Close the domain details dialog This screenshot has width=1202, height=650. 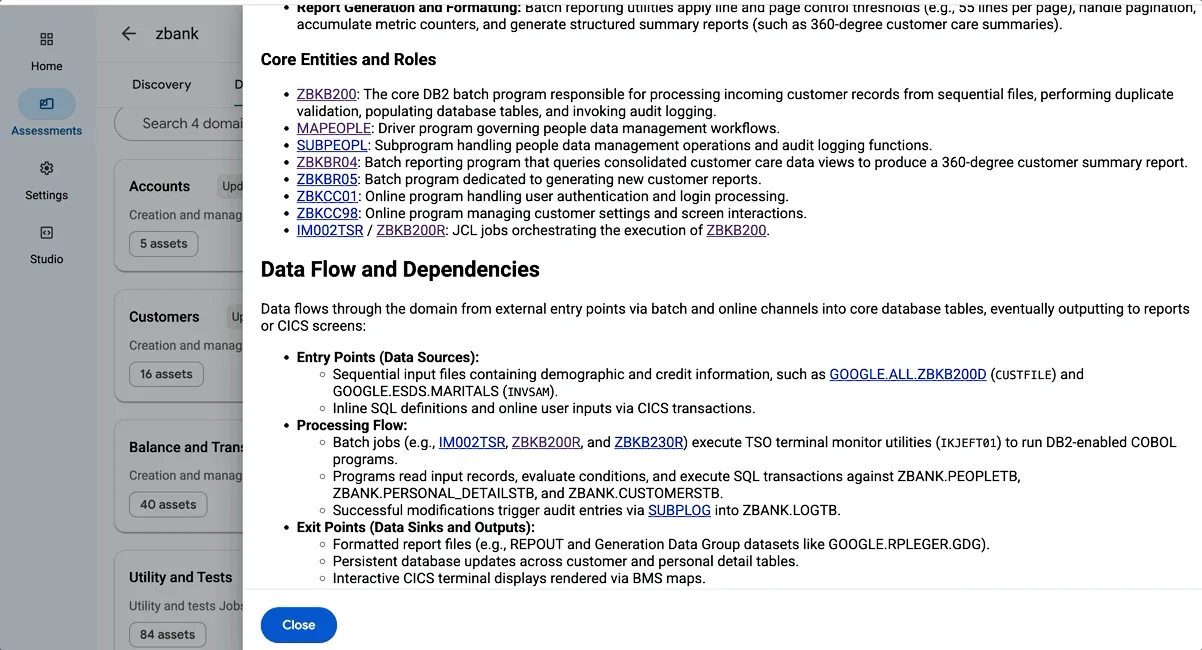click(x=299, y=625)
